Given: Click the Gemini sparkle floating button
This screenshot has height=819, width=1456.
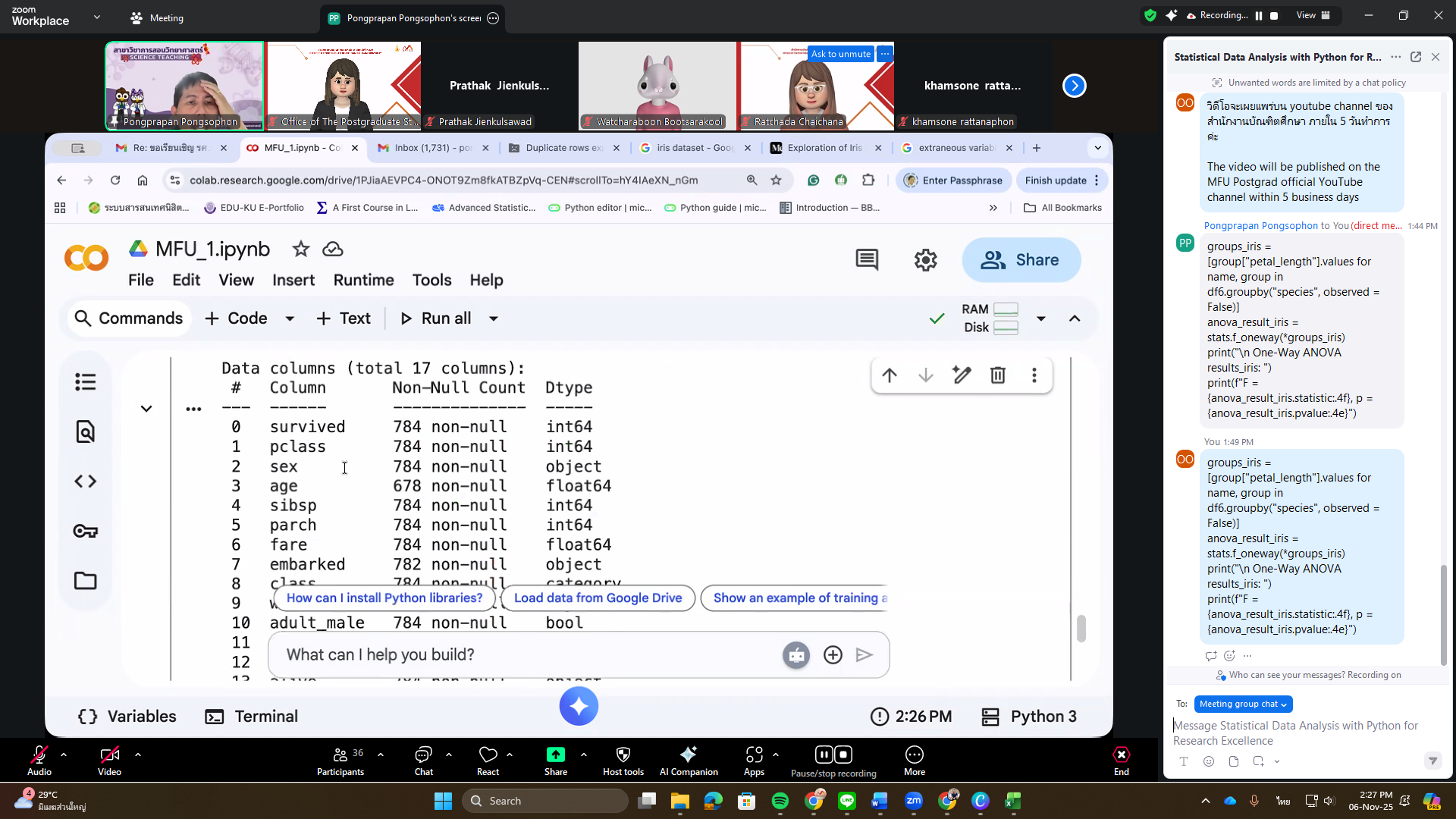Looking at the screenshot, I should [x=579, y=707].
